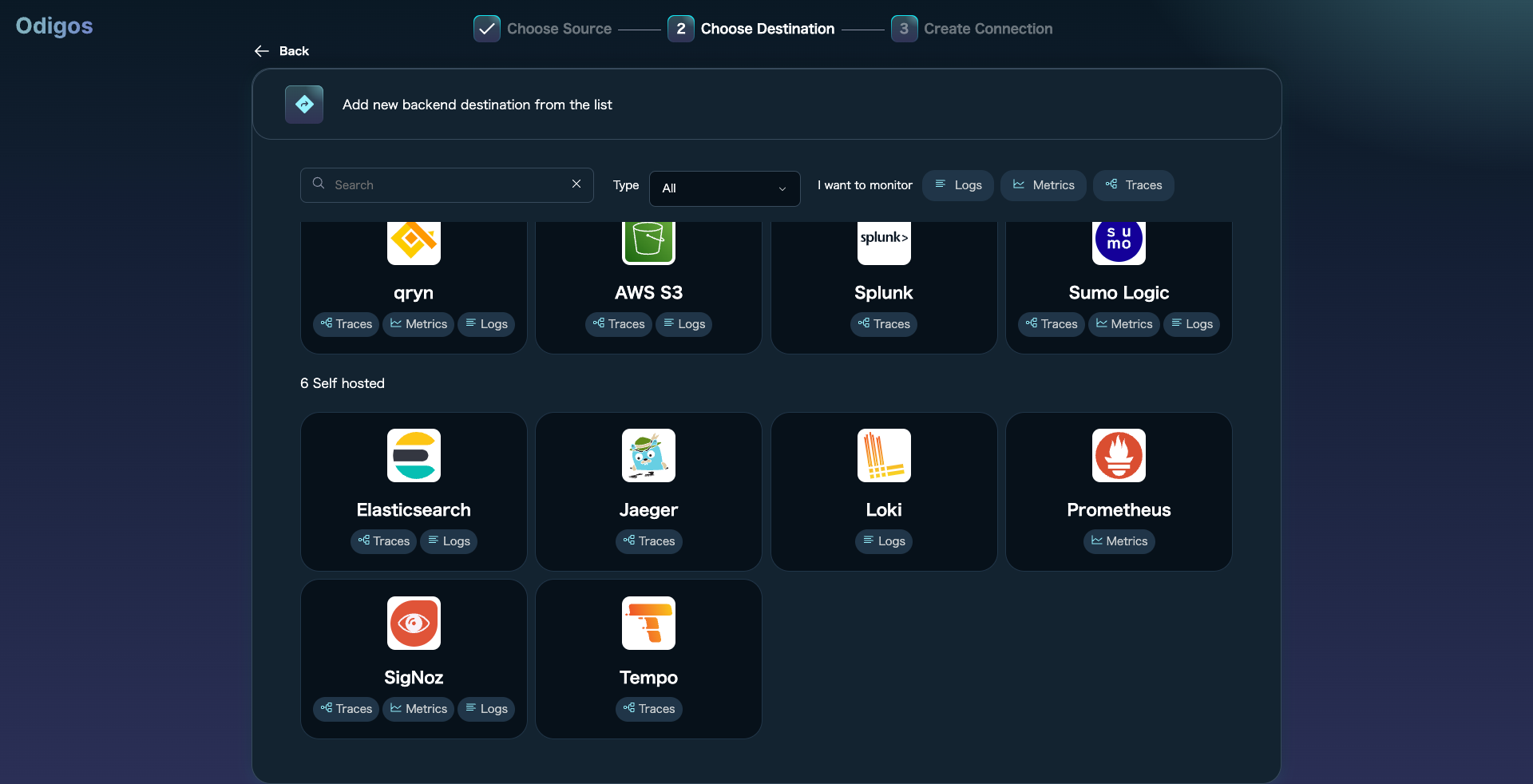Click the Odigos logo
1533x784 pixels.
[54, 26]
